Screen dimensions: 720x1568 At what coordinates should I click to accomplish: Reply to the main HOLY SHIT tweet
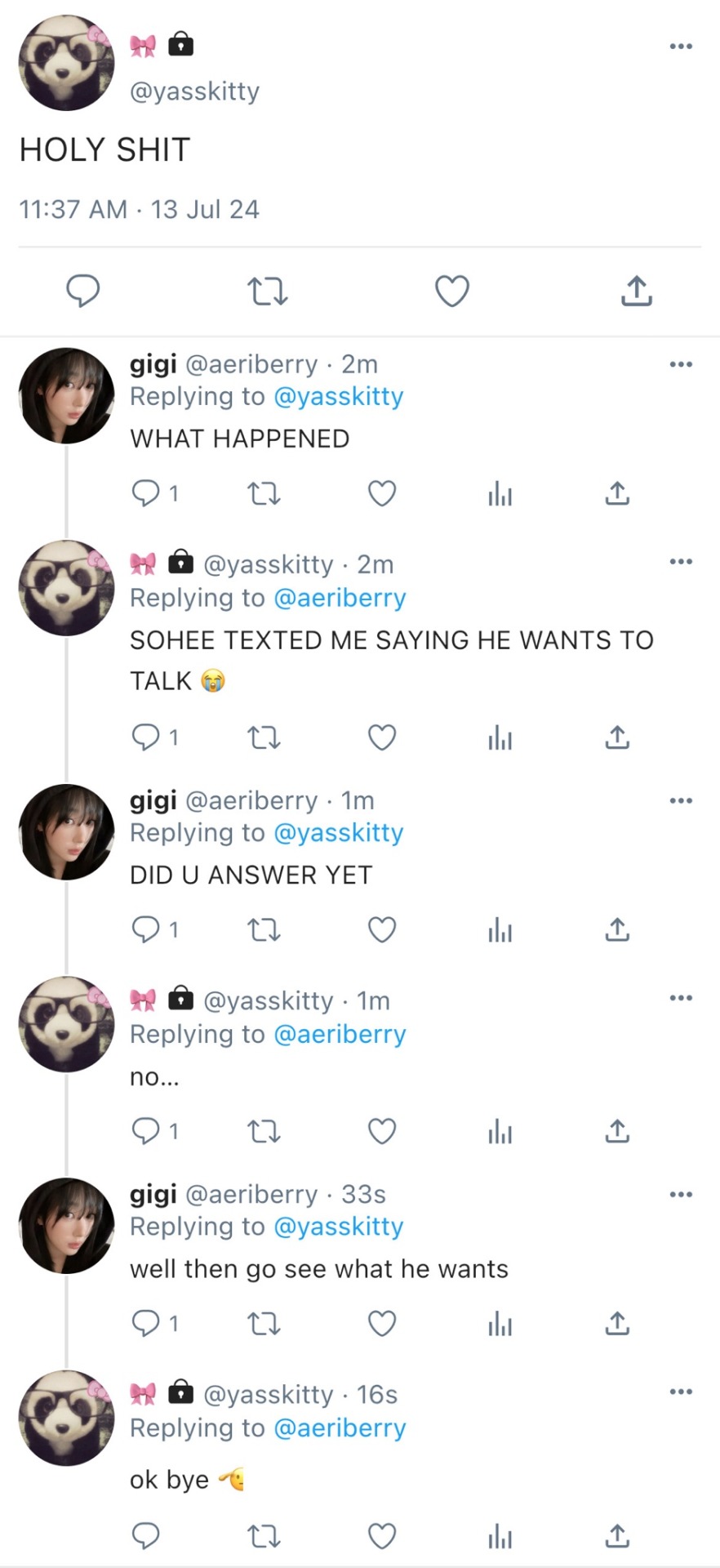82,291
